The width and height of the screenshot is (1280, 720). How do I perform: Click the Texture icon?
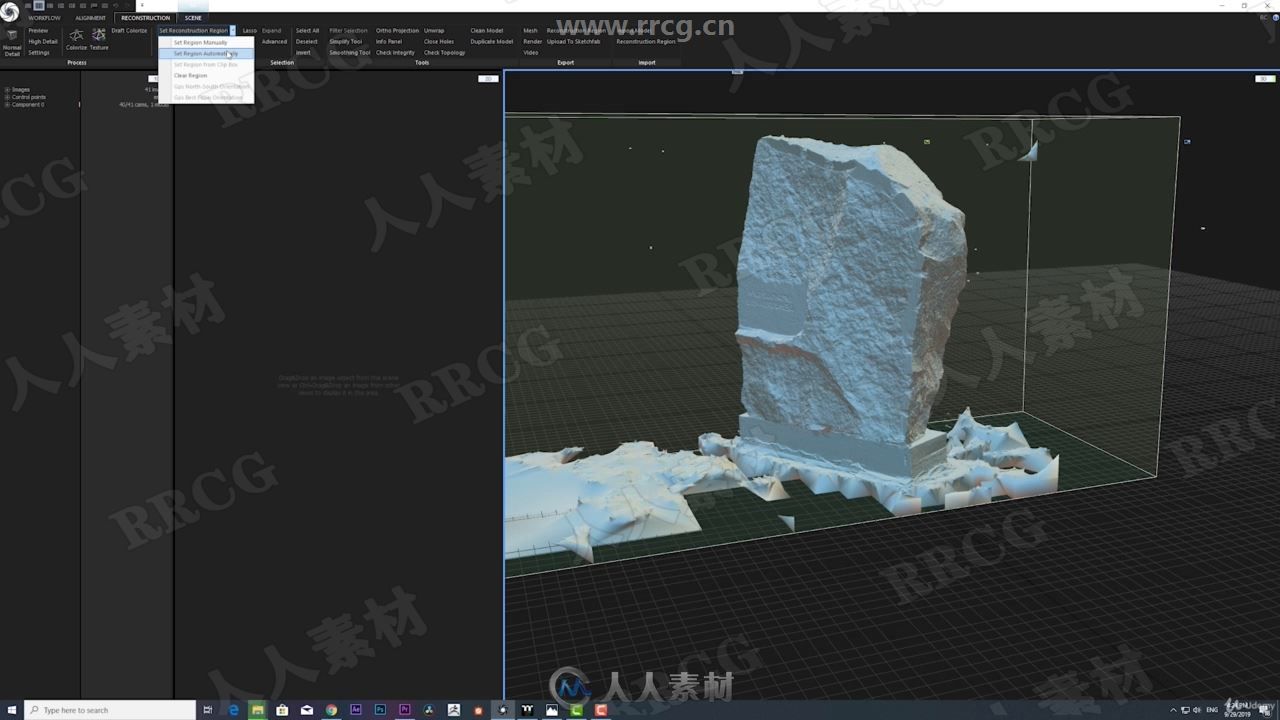coord(99,40)
